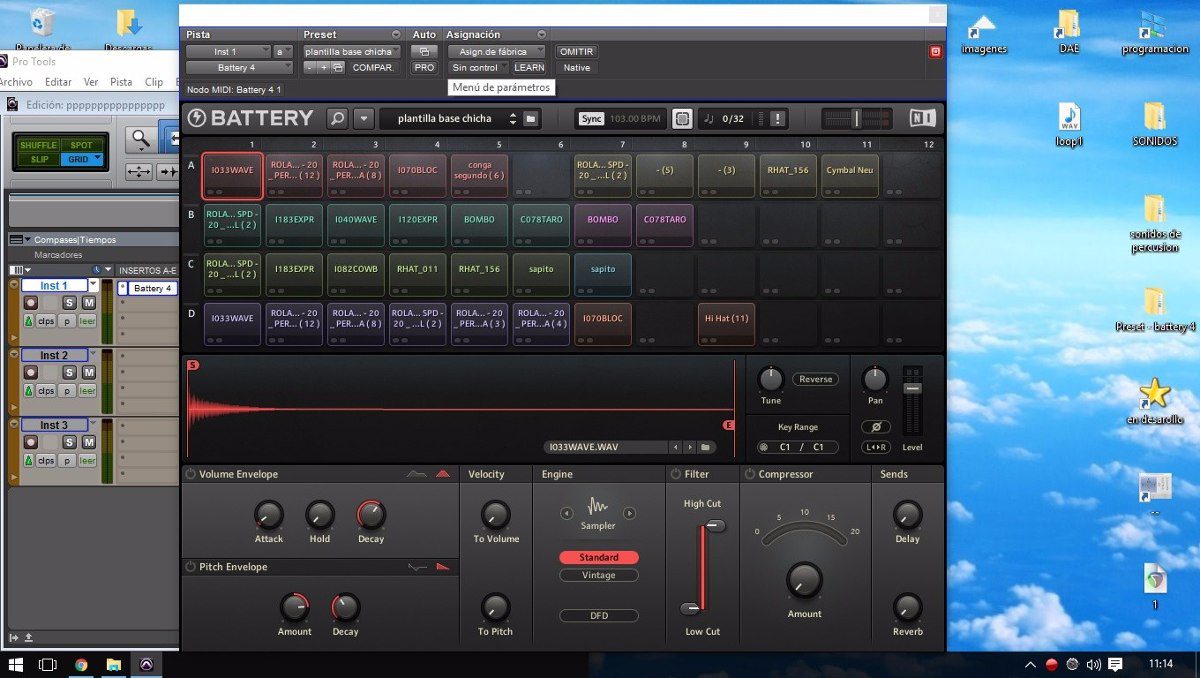The width and height of the screenshot is (1200, 678).
Task: Click the phase invert icon under Pan
Action: [x=875, y=427]
